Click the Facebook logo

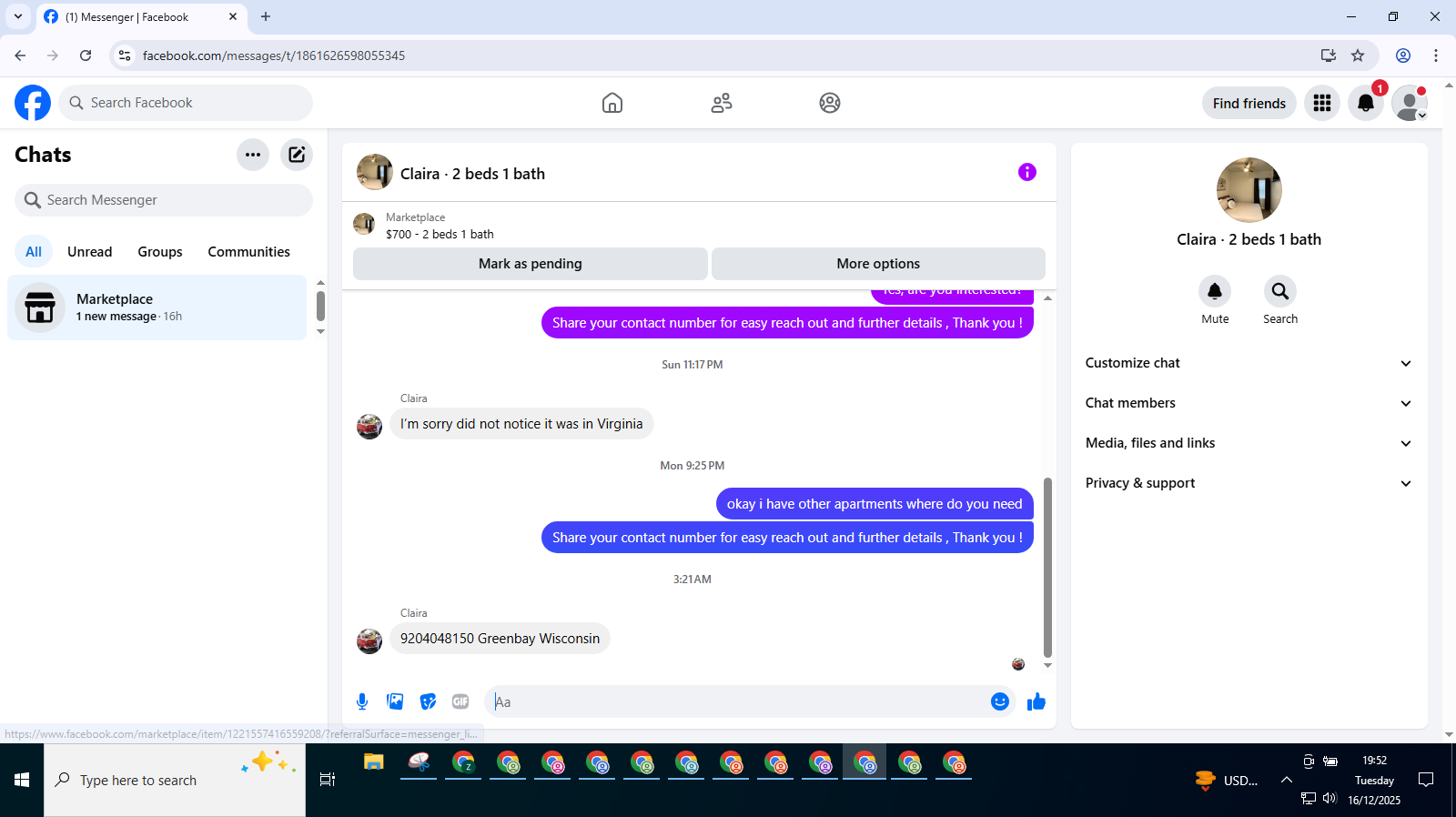point(33,103)
